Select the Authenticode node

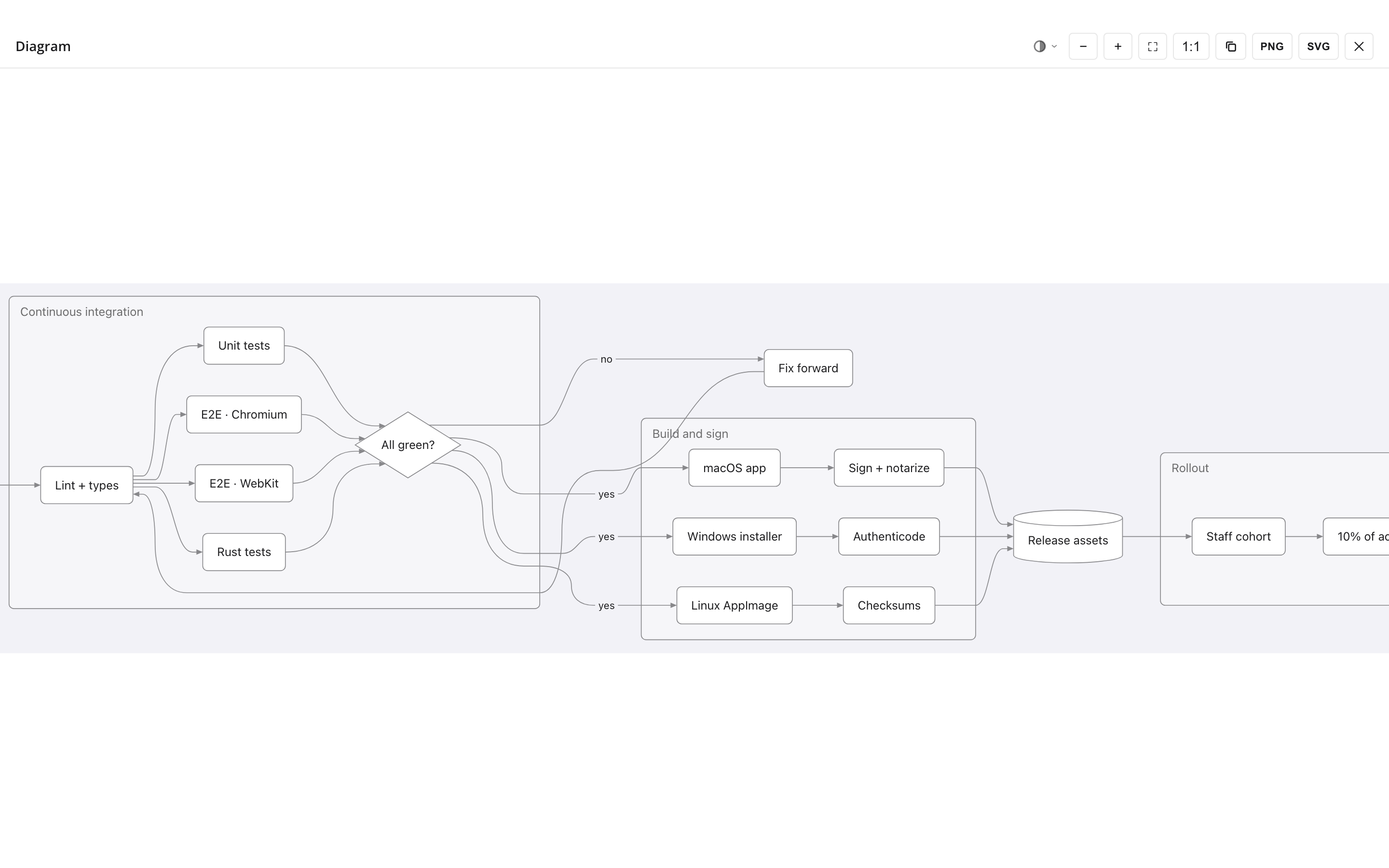click(x=889, y=537)
